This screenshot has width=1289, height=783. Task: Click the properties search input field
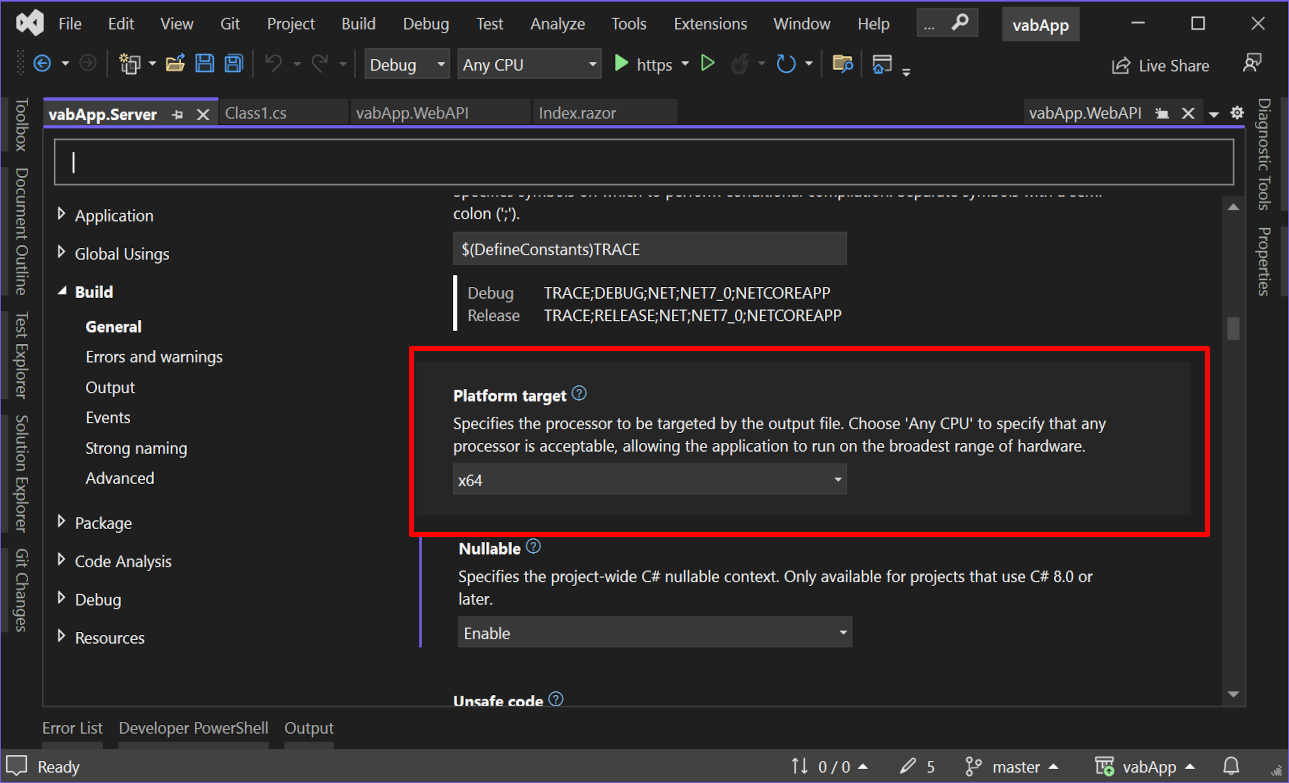[644, 162]
